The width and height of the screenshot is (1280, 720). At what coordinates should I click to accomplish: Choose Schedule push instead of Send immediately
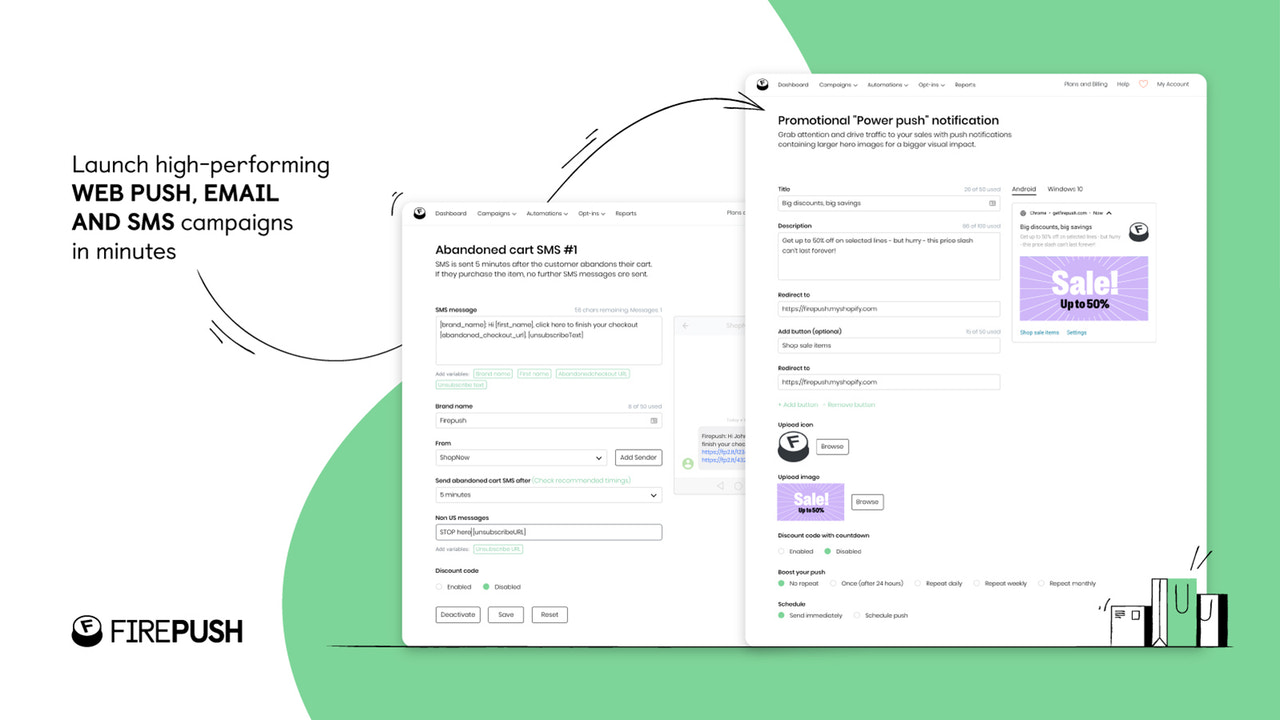(x=860, y=615)
